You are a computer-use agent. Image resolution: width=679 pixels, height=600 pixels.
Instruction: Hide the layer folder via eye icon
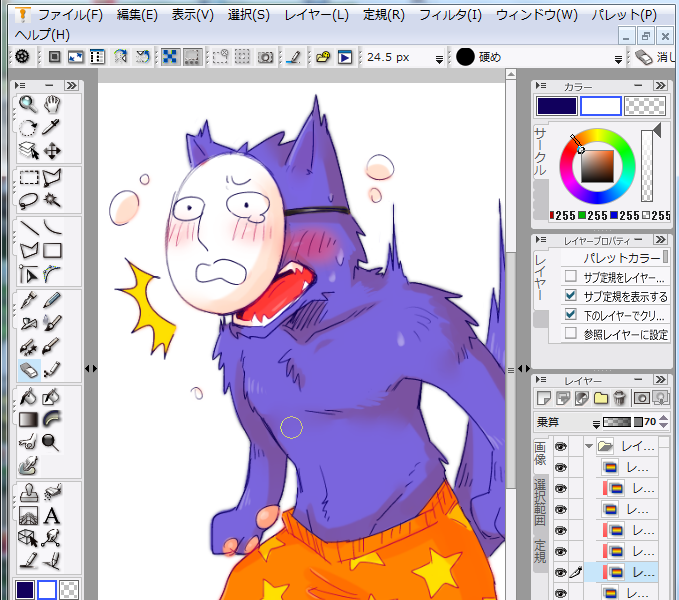(x=560, y=446)
